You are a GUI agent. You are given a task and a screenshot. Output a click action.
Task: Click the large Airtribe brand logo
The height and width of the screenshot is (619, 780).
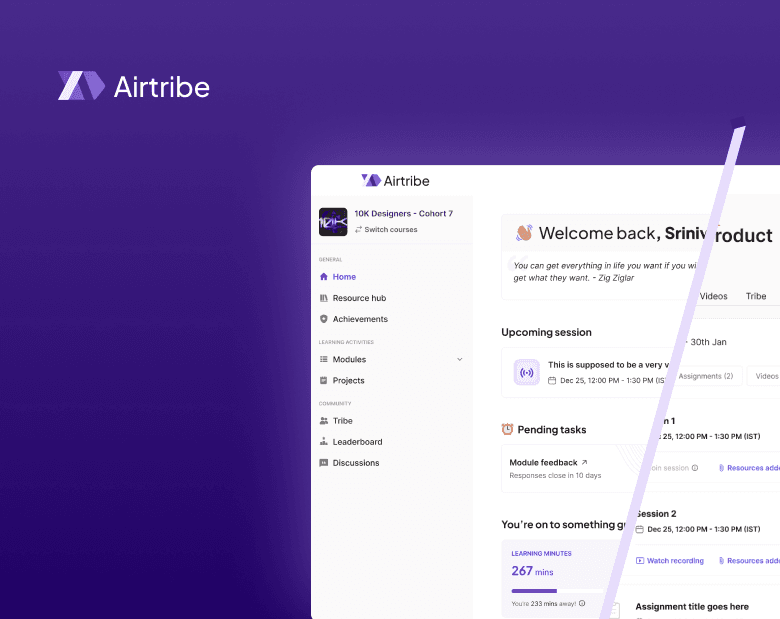pyautogui.click(x=134, y=86)
